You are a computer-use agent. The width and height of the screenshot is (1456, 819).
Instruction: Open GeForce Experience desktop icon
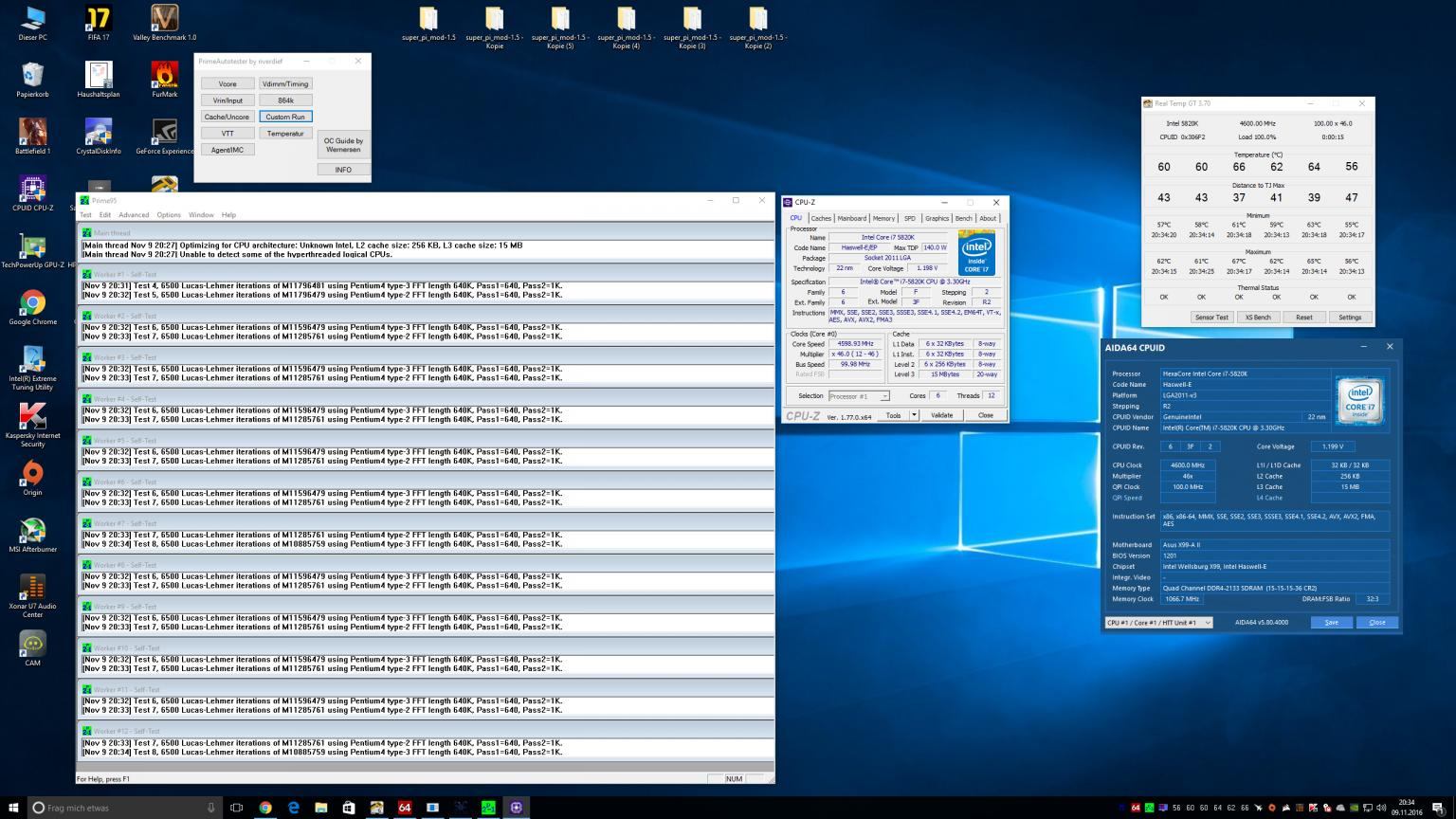[x=165, y=136]
